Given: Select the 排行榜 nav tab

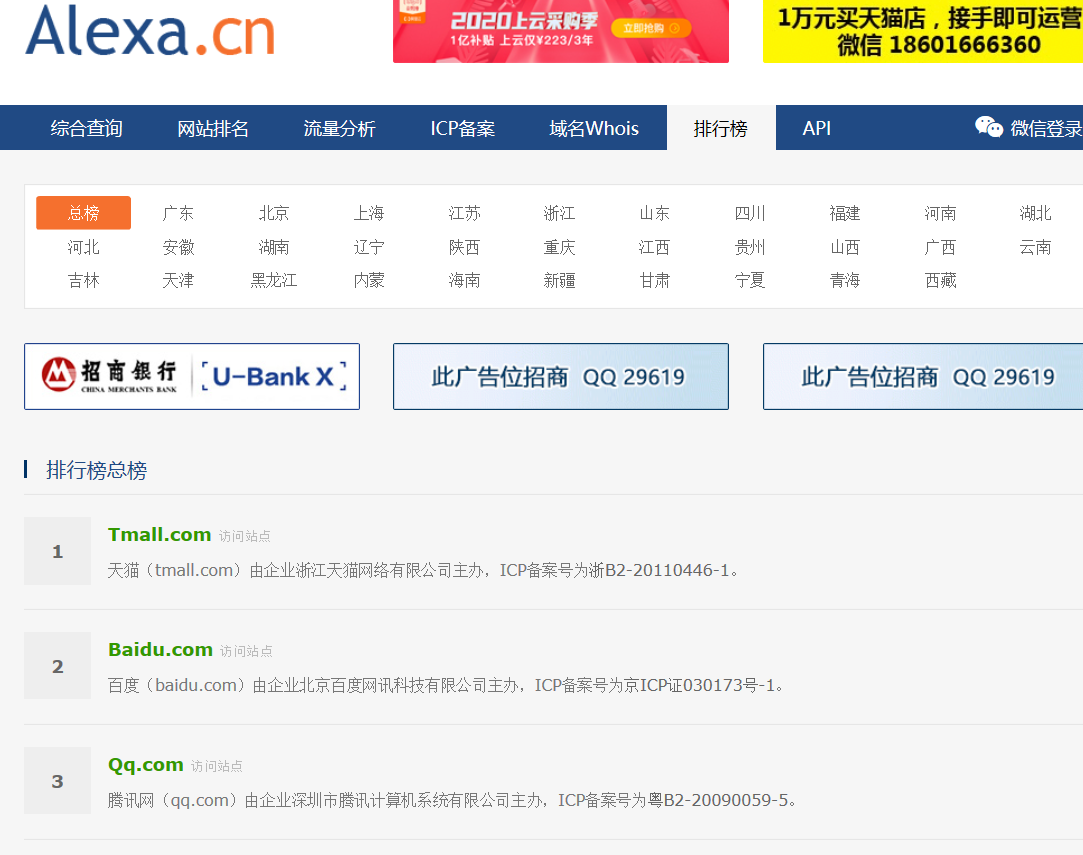Looking at the screenshot, I should tap(721, 128).
